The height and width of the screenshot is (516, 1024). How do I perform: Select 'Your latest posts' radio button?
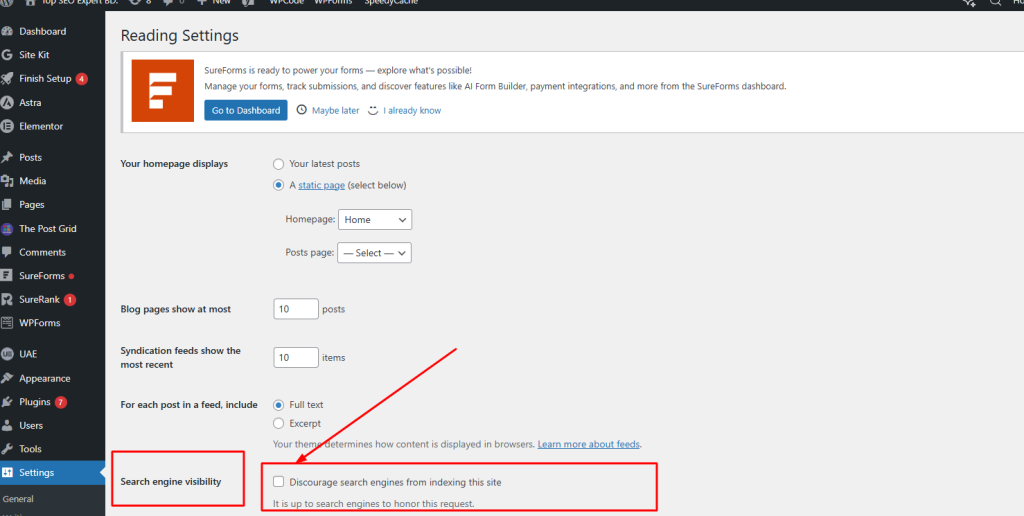click(x=279, y=164)
